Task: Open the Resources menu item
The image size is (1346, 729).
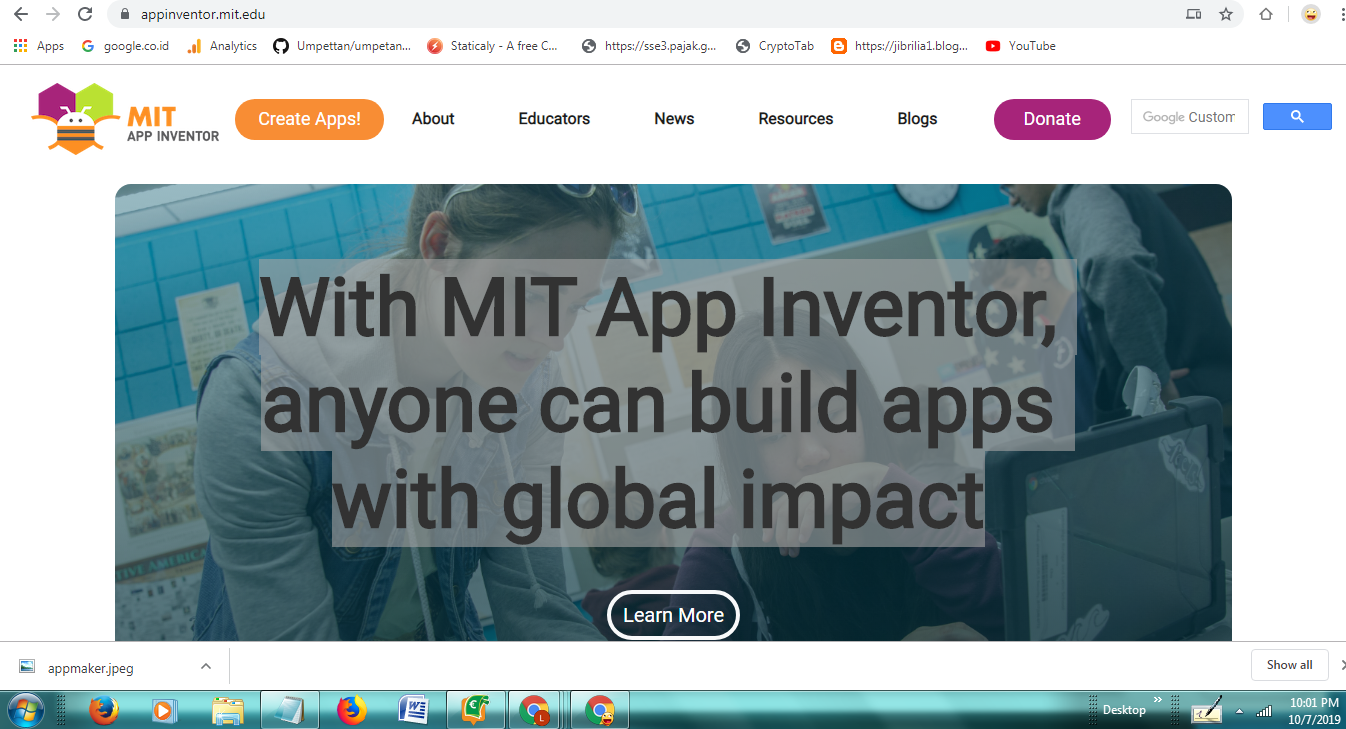Action: 796,119
